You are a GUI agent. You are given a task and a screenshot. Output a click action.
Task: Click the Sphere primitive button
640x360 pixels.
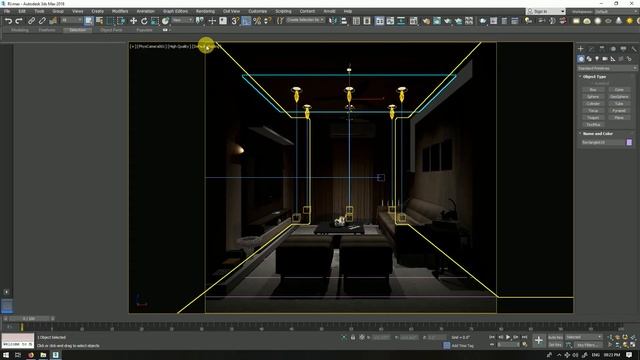click(x=593, y=97)
